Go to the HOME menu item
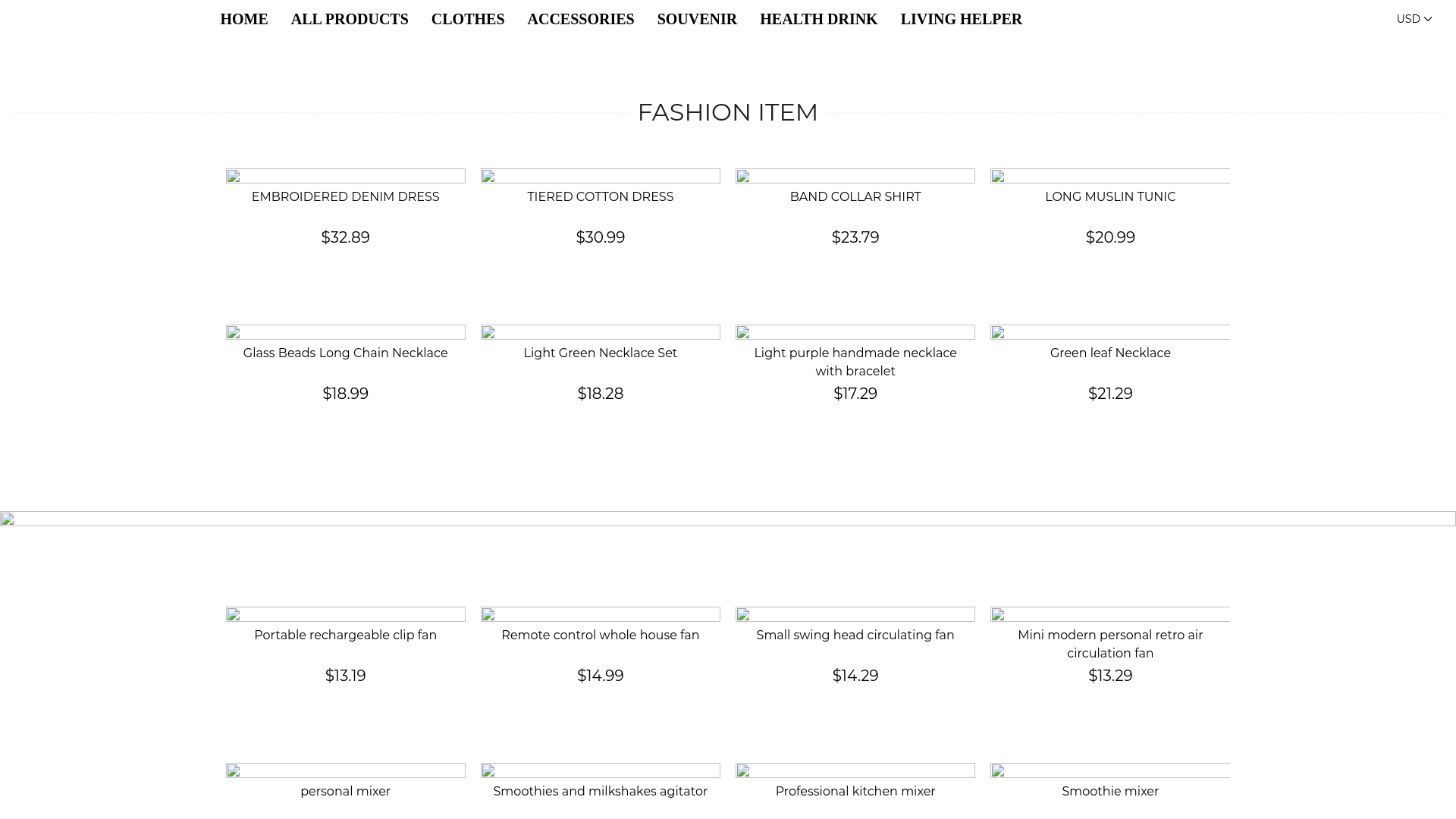This screenshot has width=1456, height=819. pos(243,19)
